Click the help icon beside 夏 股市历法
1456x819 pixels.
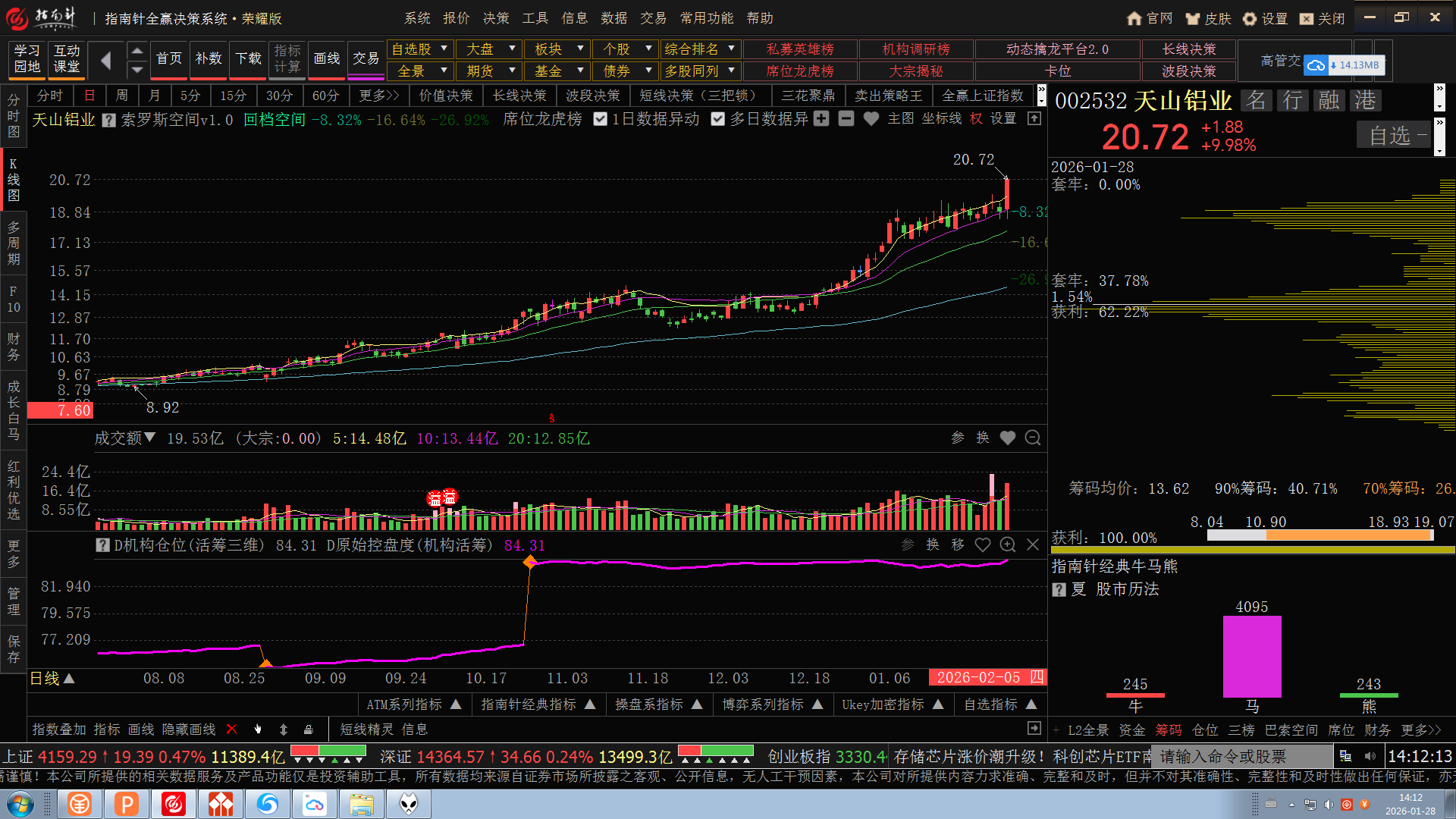[x=1059, y=589]
